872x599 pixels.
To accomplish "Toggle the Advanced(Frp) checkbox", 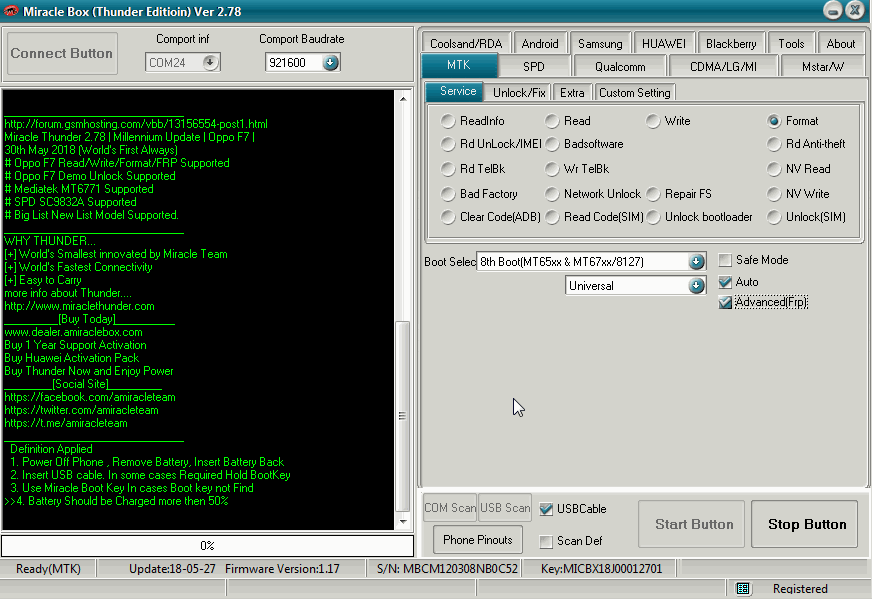I will tap(725, 303).
